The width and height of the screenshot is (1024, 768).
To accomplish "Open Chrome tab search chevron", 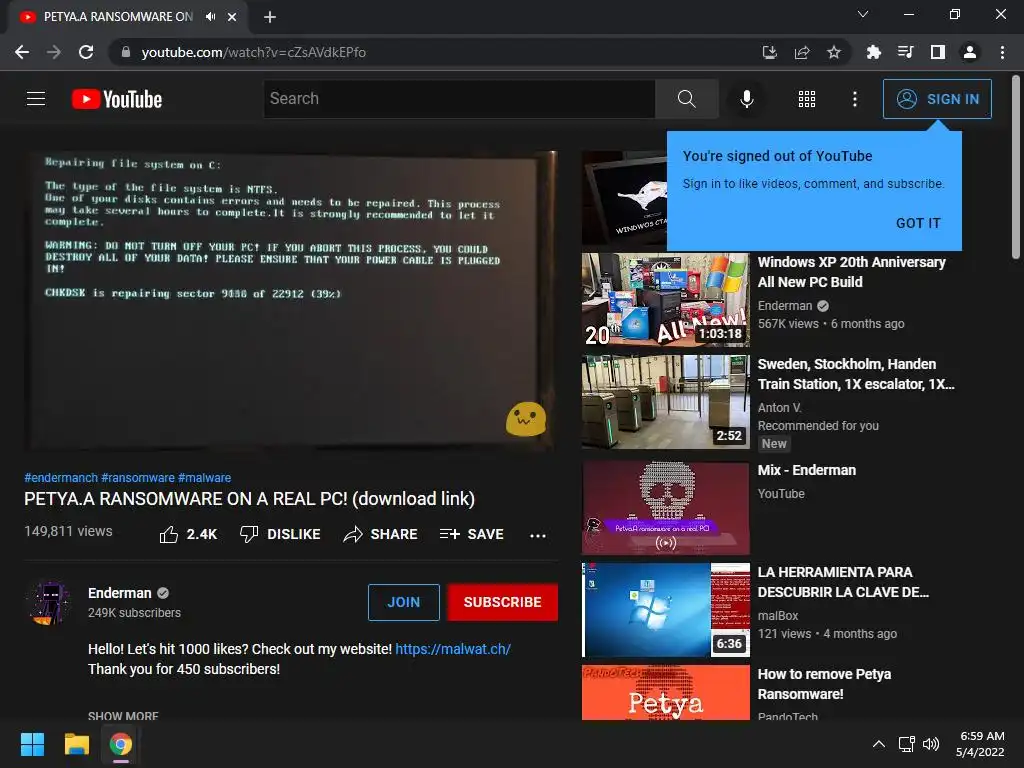I will coord(863,14).
